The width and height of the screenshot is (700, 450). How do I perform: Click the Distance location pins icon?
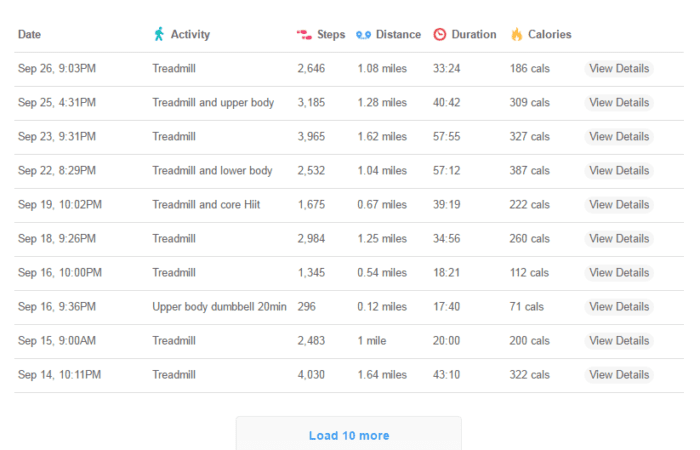363,35
